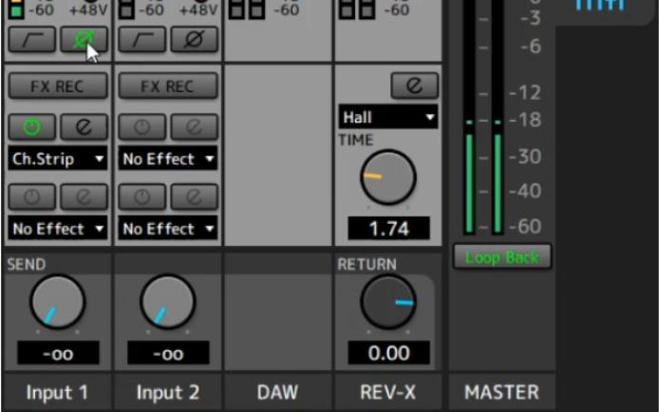Click the reverb time value 1.74
The height and width of the screenshot is (412, 659).
click(389, 228)
